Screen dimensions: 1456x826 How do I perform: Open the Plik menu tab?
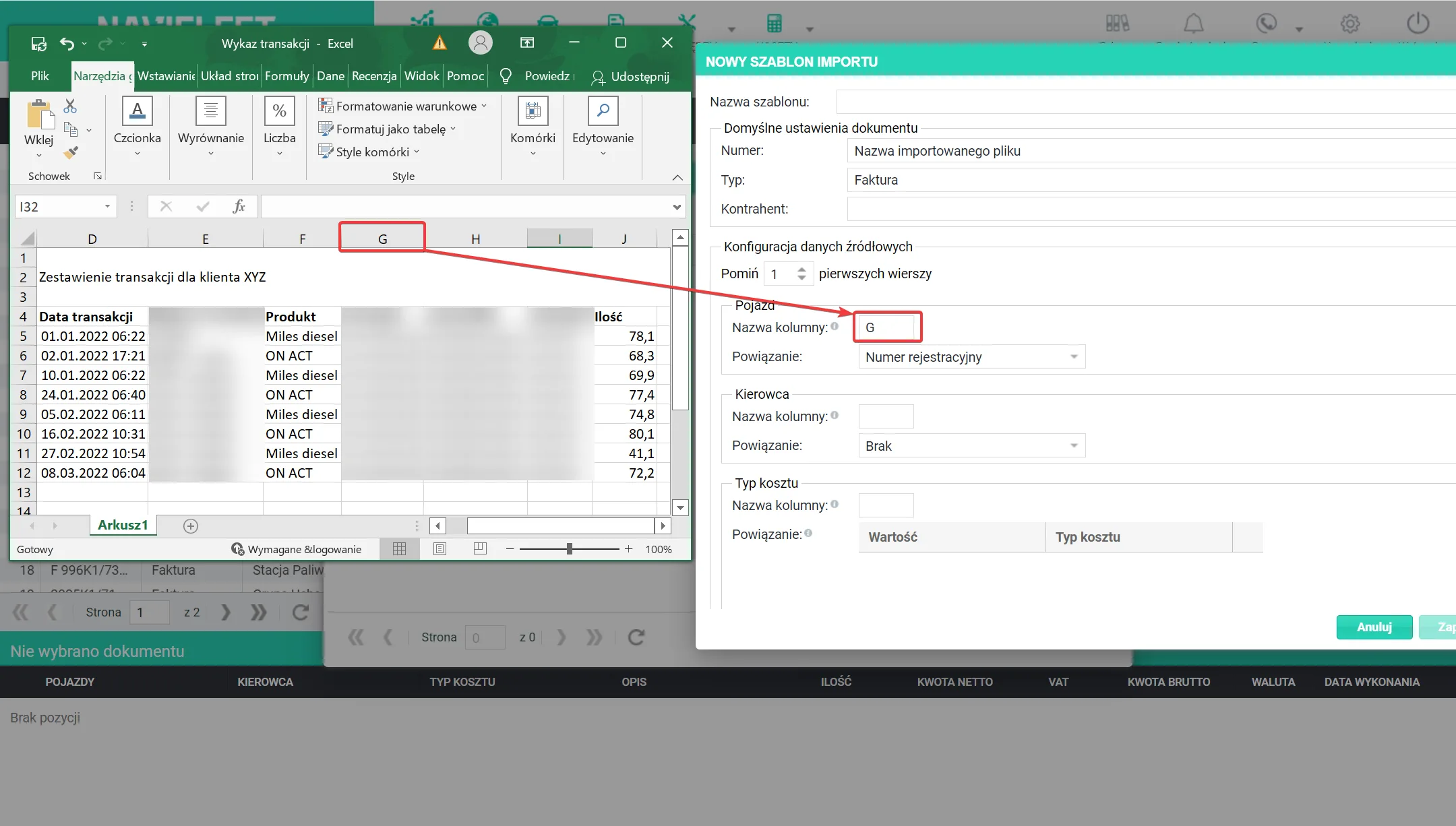40,76
